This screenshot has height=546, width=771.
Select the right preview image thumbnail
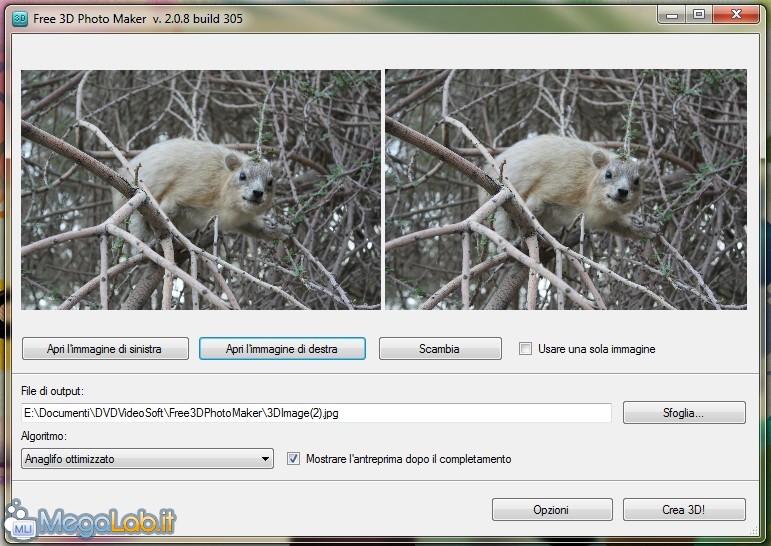[x=566, y=189]
